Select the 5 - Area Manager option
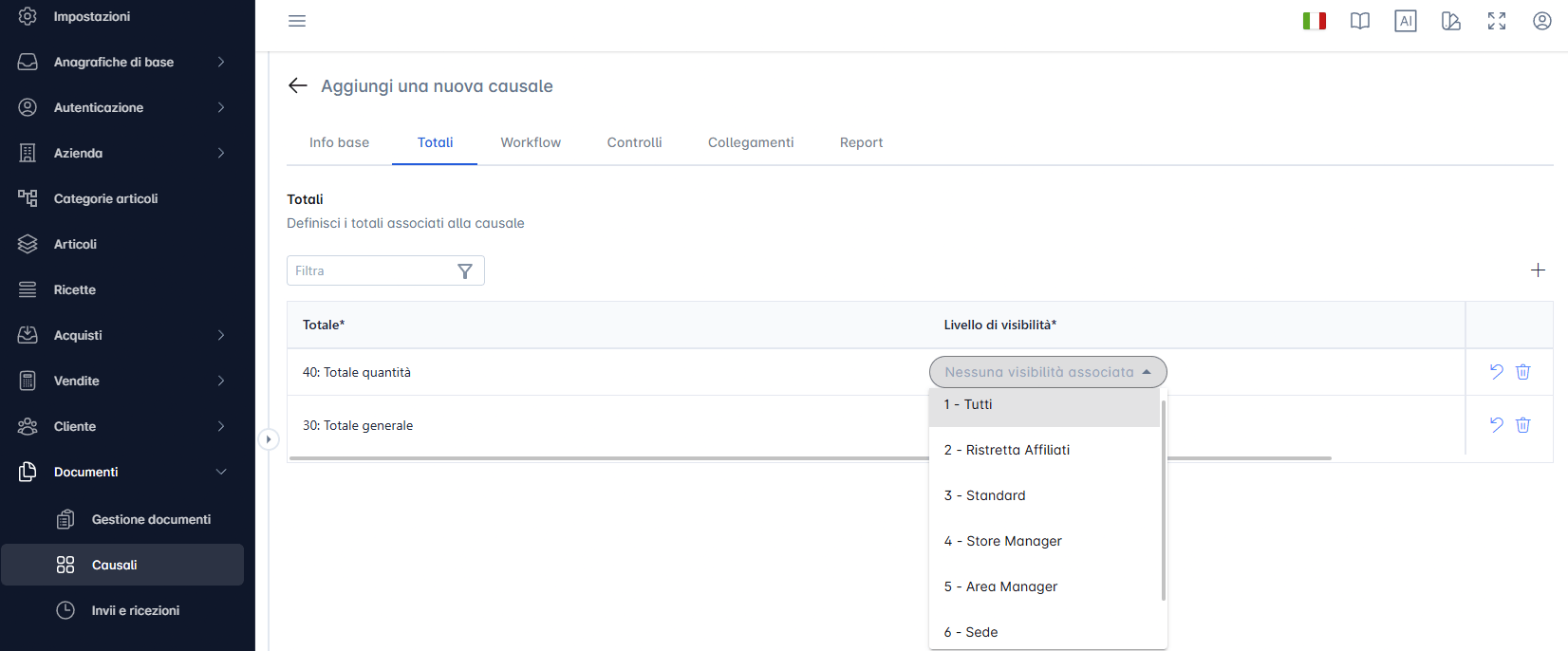This screenshot has width=1568, height=651. (1044, 586)
